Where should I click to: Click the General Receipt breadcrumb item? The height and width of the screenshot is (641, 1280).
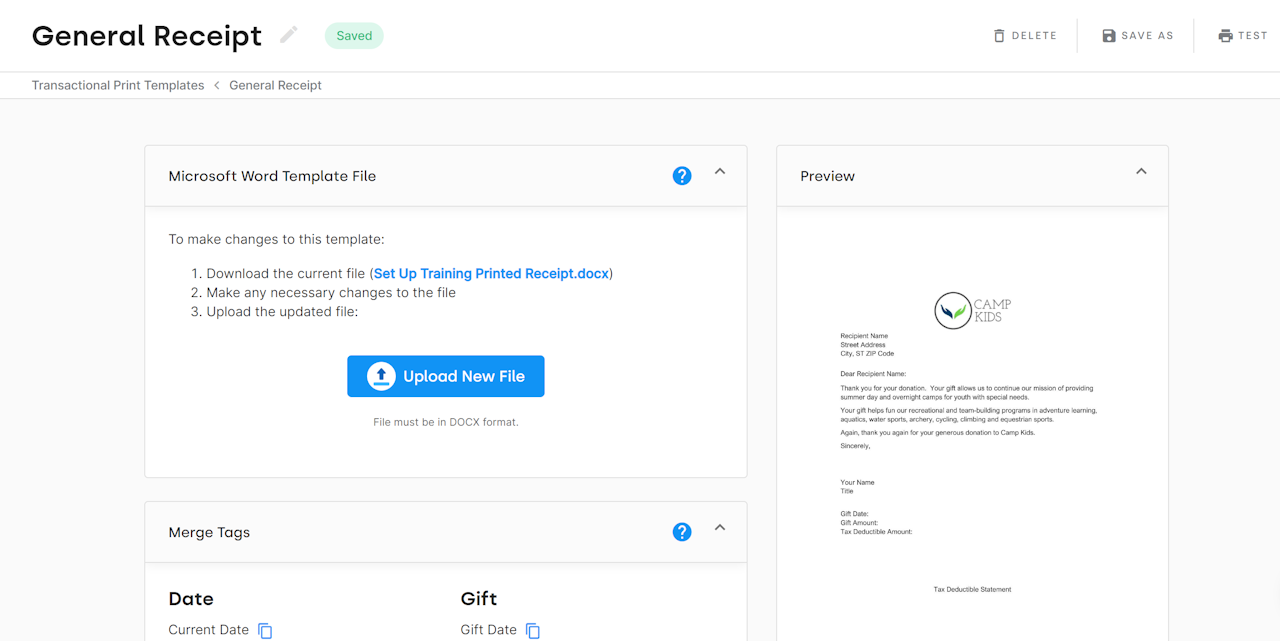click(x=275, y=85)
